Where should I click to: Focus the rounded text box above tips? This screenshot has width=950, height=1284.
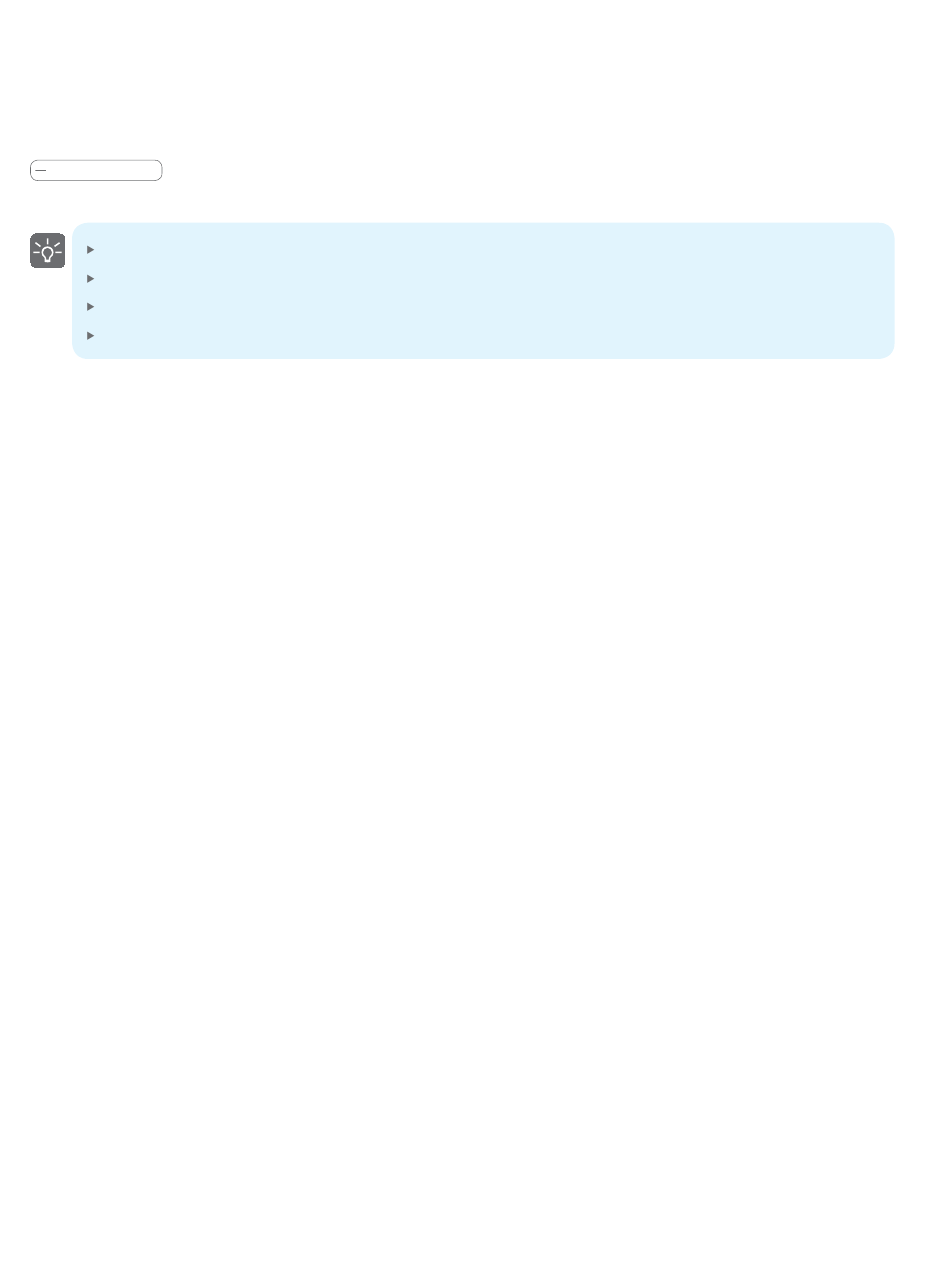click(x=96, y=170)
